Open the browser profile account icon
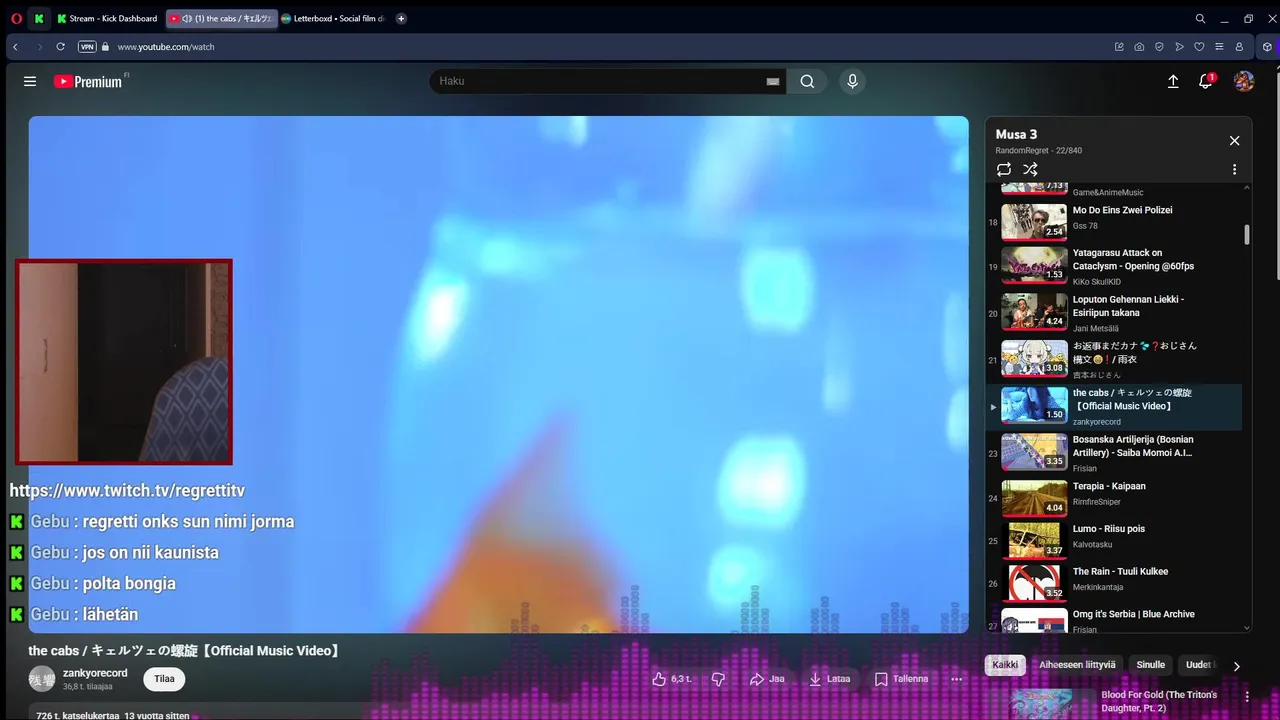The image size is (1280, 720). pos(1239,47)
